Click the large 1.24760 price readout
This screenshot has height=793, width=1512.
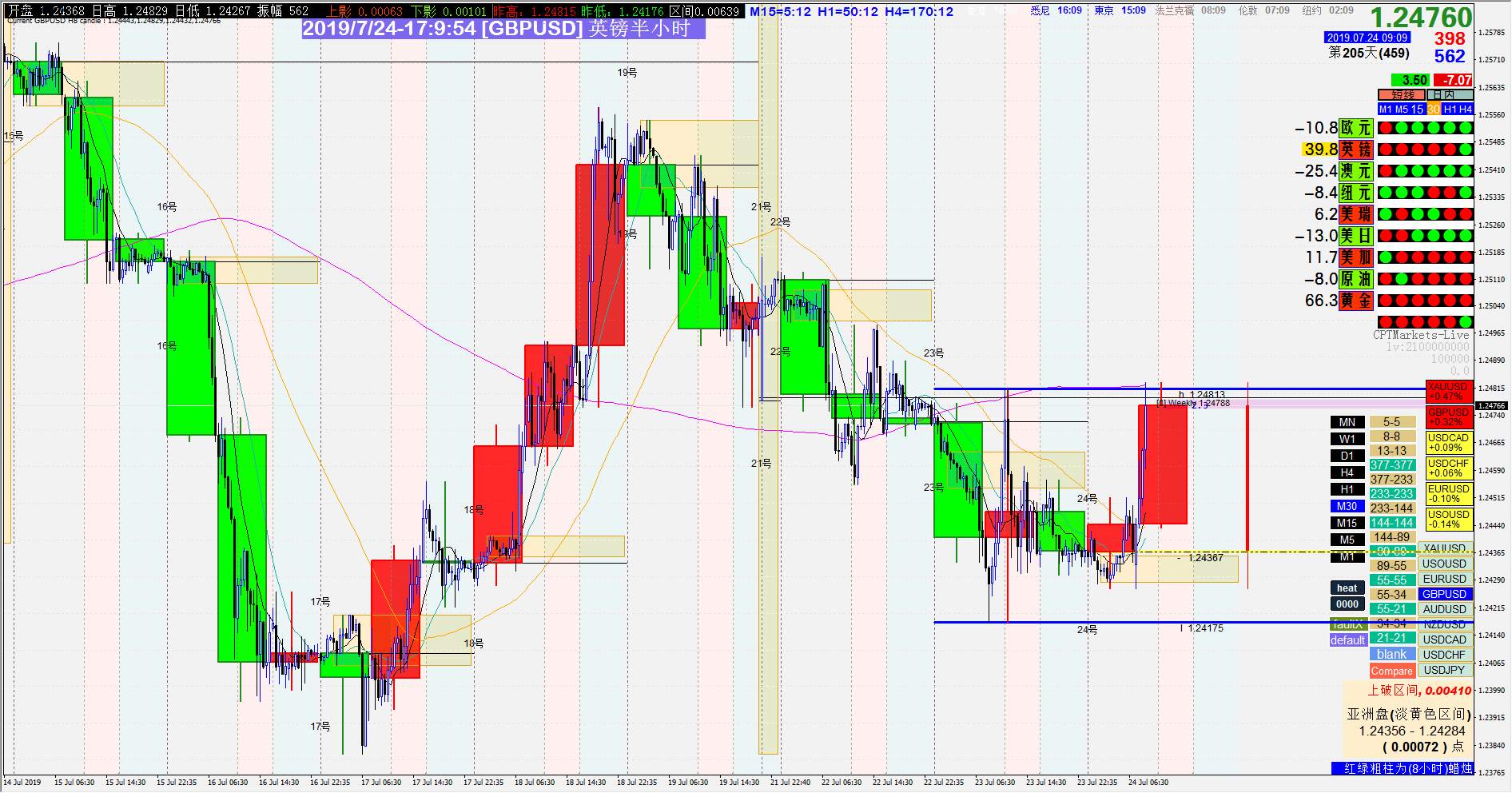pos(1421,17)
